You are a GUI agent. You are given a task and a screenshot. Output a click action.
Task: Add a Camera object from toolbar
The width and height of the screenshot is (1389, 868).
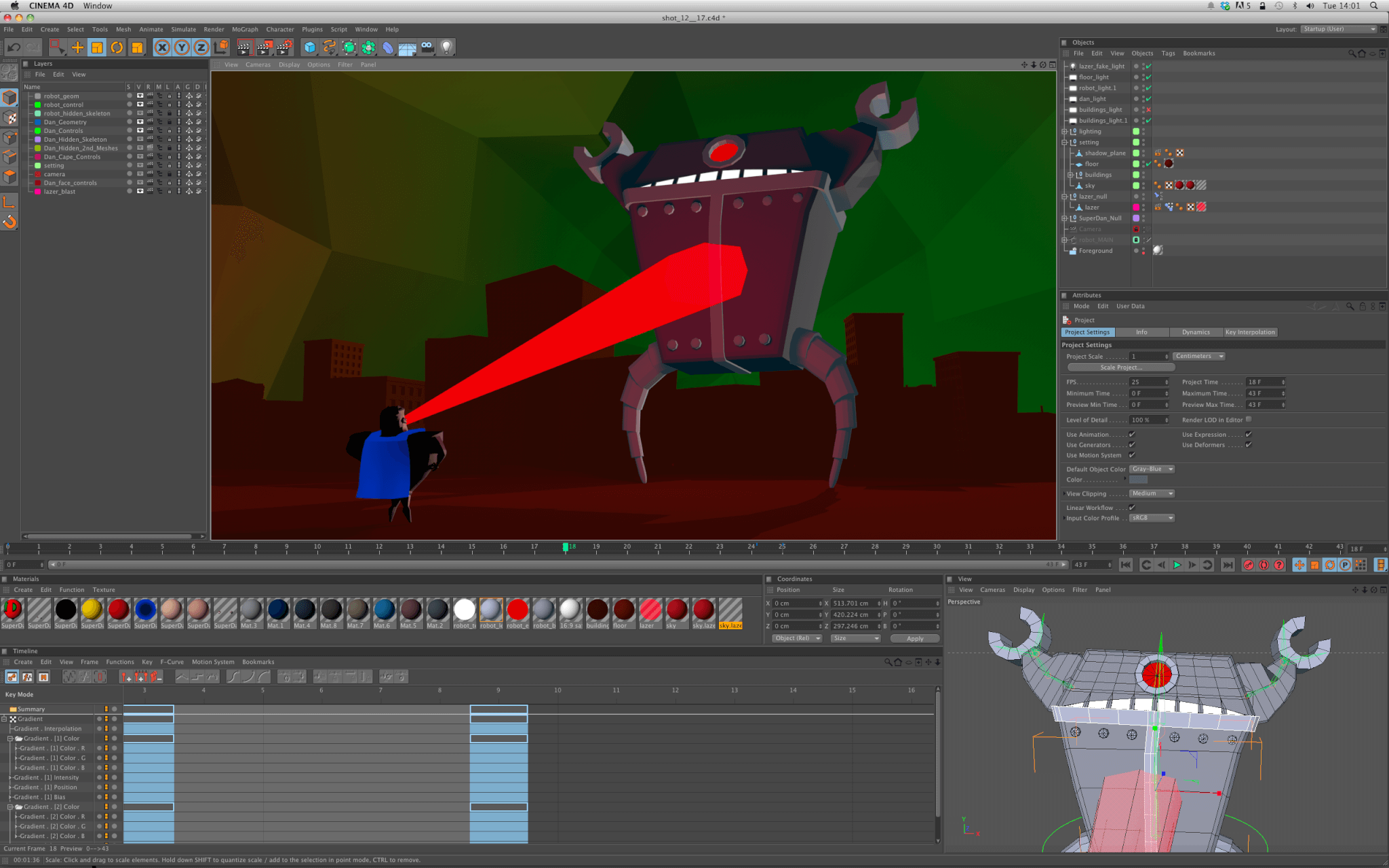click(x=427, y=47)
